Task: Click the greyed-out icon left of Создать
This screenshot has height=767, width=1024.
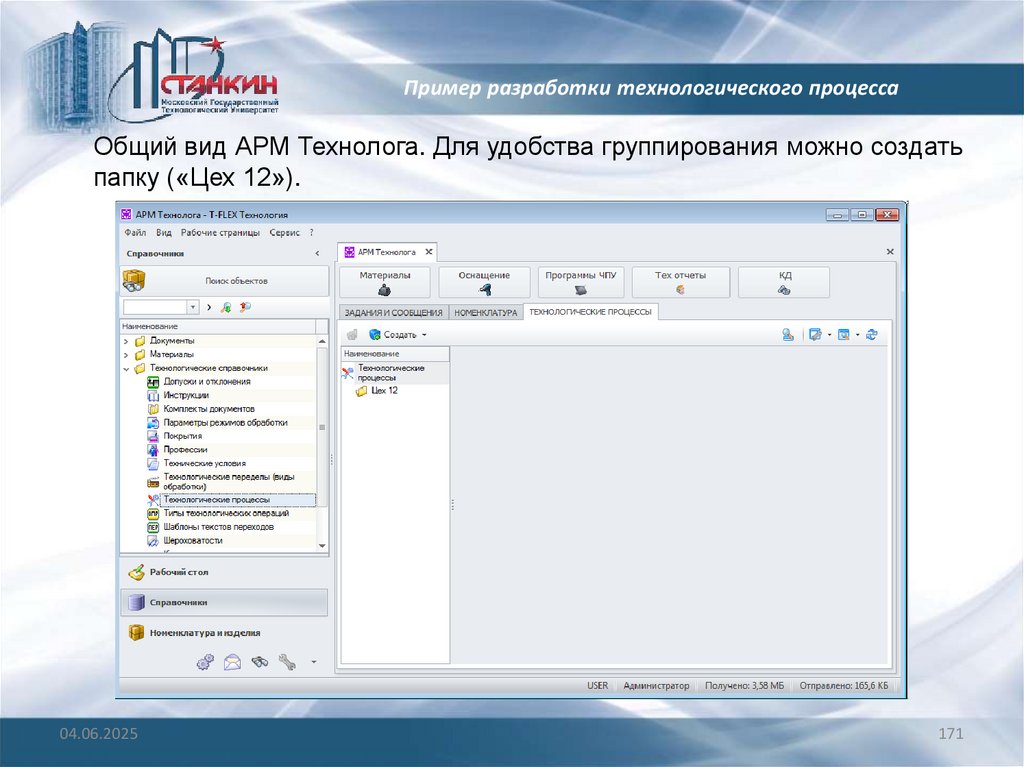Action: click(x=352, y=335)
